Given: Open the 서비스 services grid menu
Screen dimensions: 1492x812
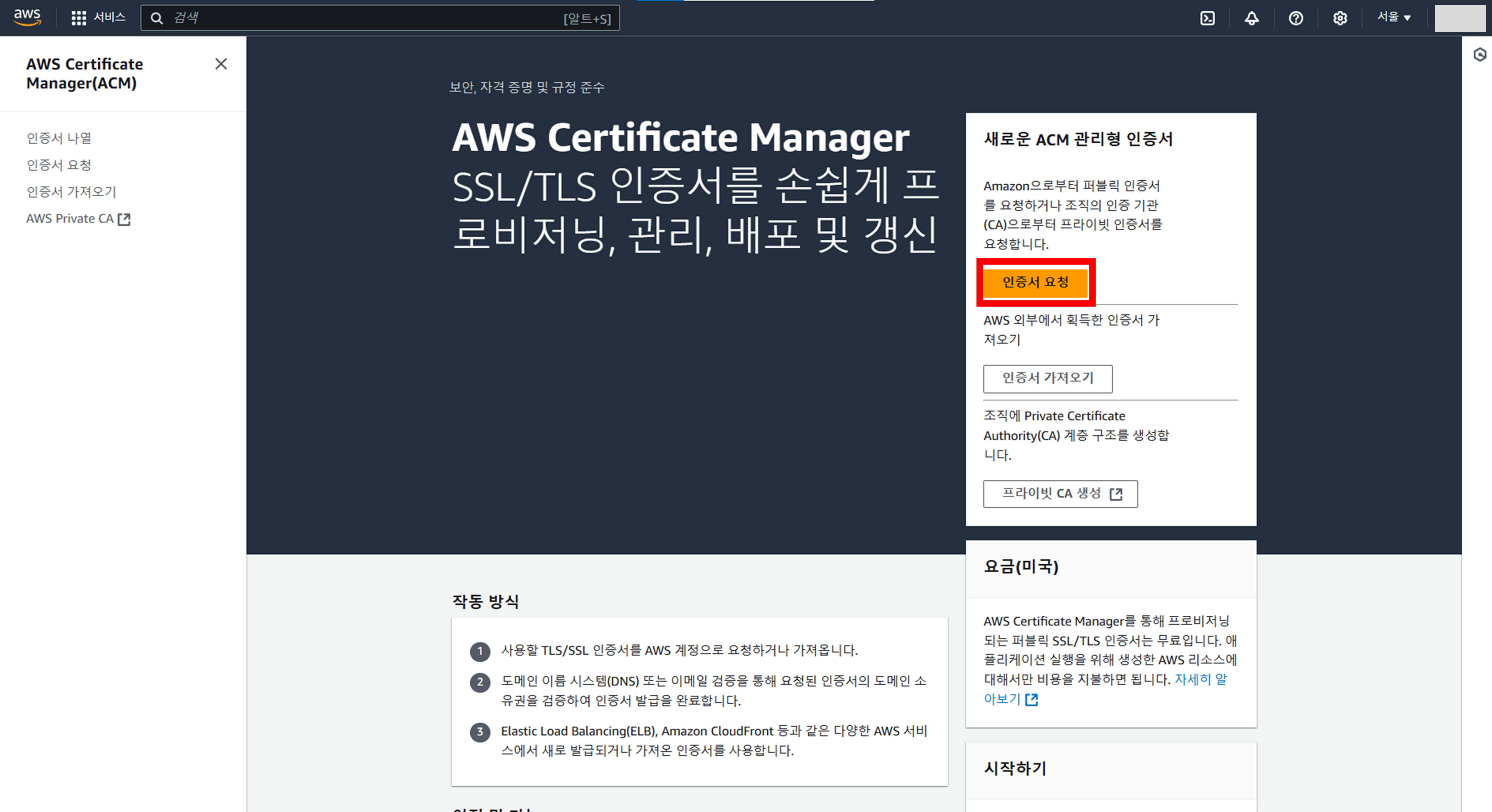Looking at the screenshot, I should pyautogui.click(x=79, y=18).
